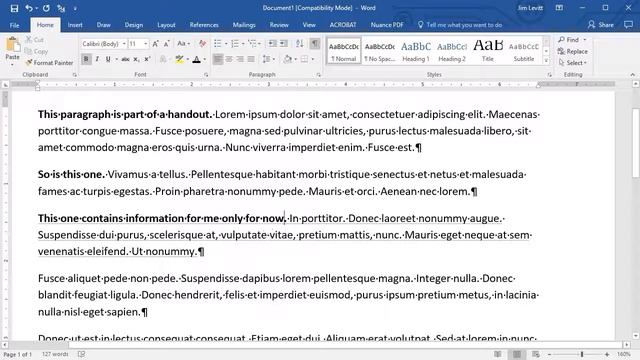The width and height of the screenshot is (640, 360).
Task: Toggle Align Left for the paragraph
Action: click(218, 60)
